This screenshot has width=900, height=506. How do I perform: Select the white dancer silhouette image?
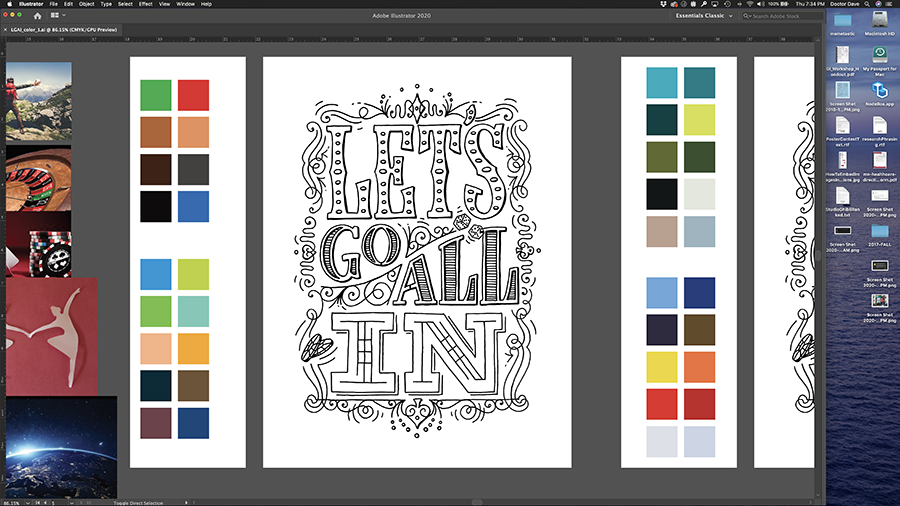coord(52,337)
